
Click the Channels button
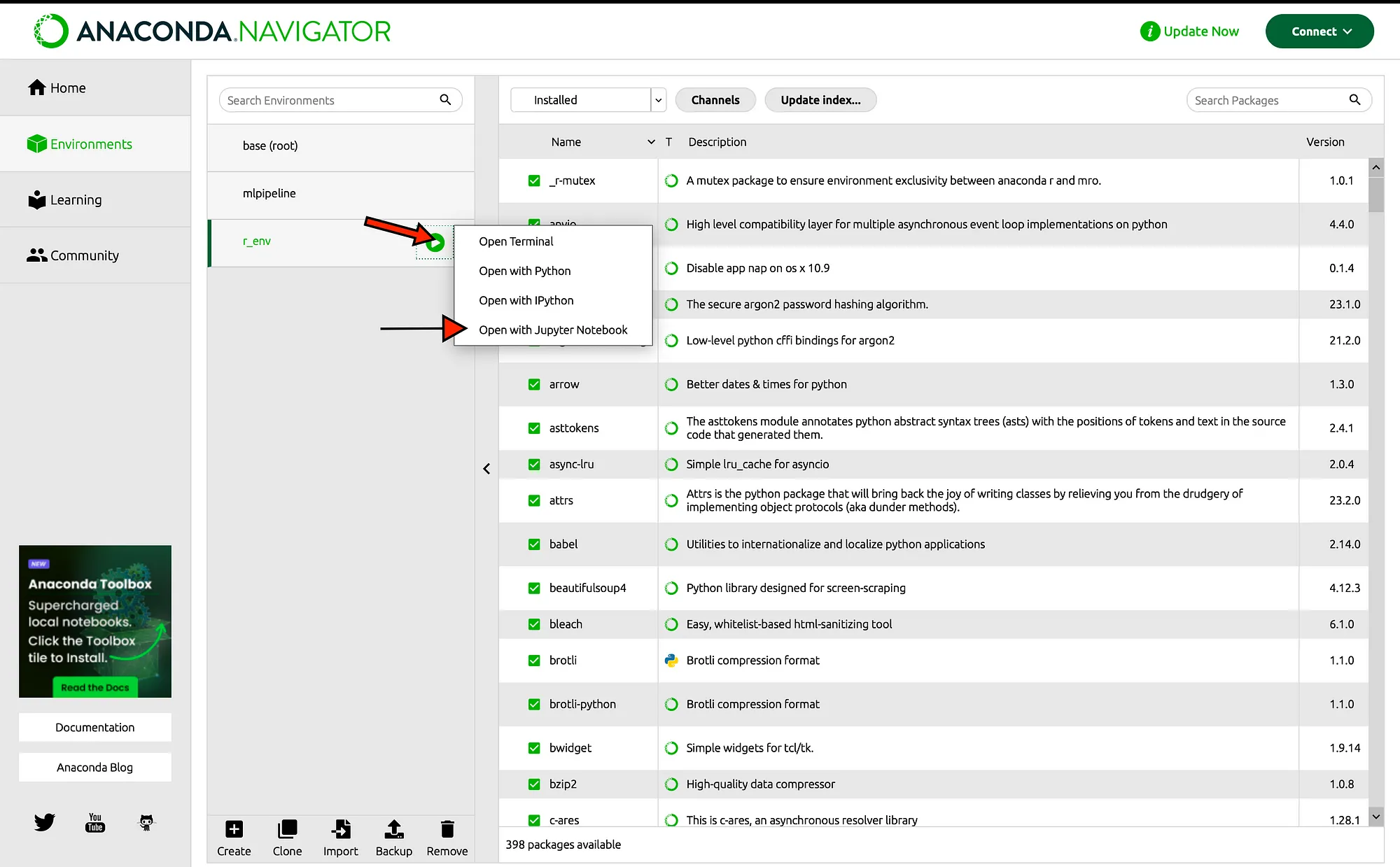(715, 100)
